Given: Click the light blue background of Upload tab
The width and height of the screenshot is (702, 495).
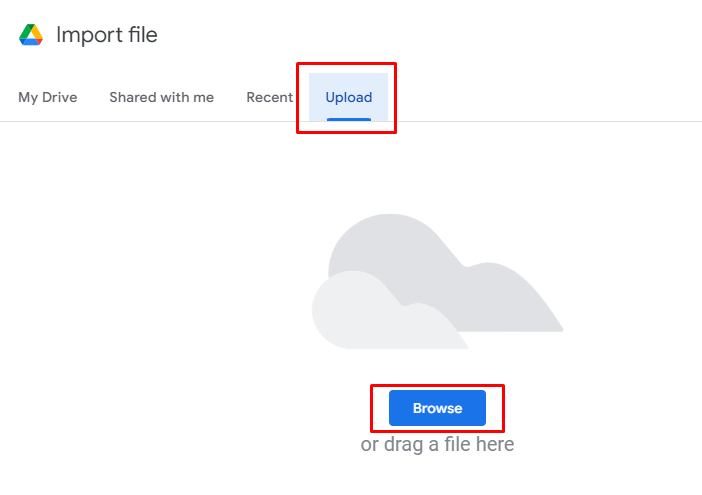Looking at the screenshot, I should click(x=348, y=83).
